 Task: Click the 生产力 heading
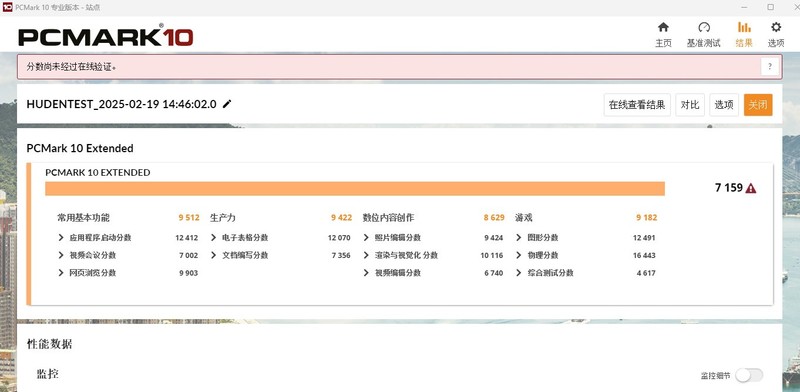tap(223, 217)
